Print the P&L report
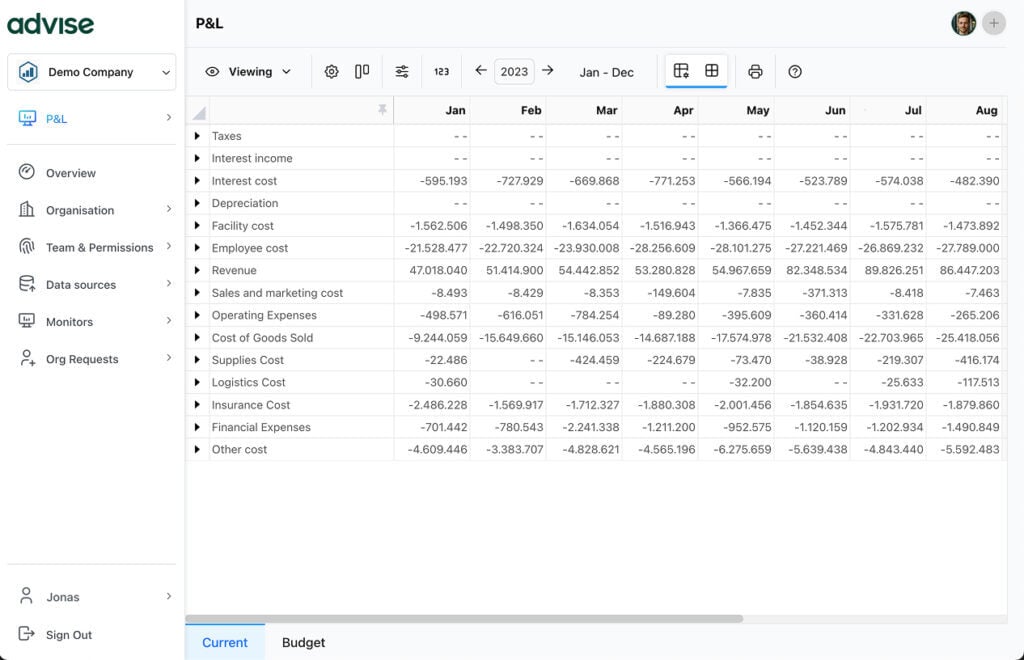1024x660 pixels. click(x=755, y=72)
